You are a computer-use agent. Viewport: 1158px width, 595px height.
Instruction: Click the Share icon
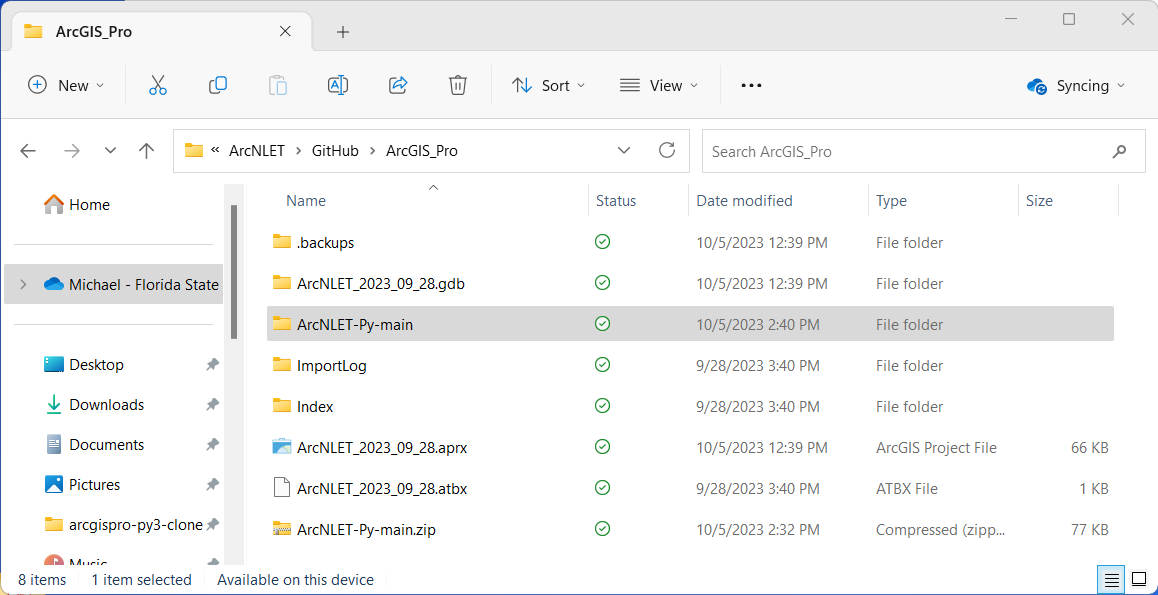[398, 86]
